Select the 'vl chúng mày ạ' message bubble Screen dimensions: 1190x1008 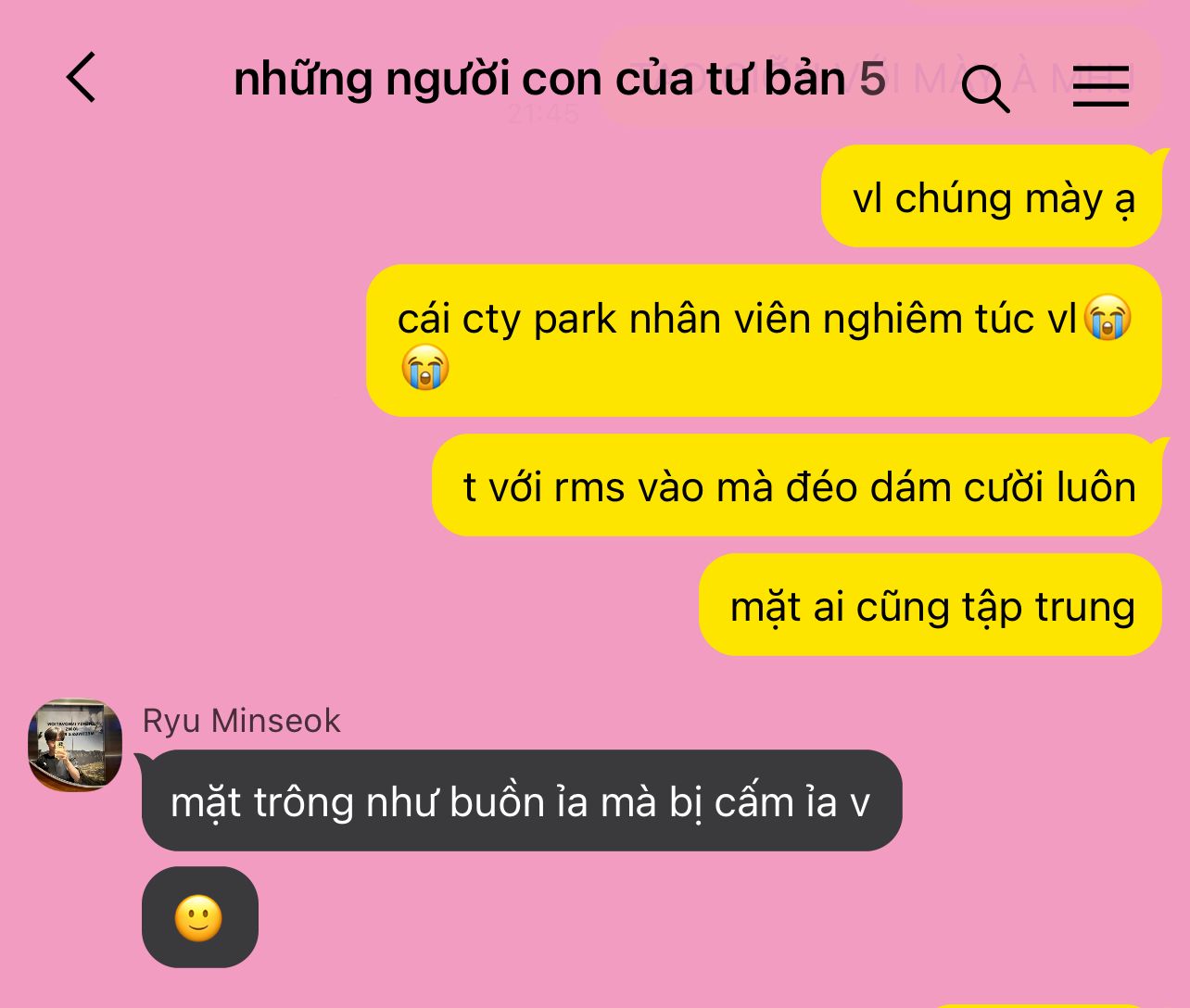click(992, 196)
